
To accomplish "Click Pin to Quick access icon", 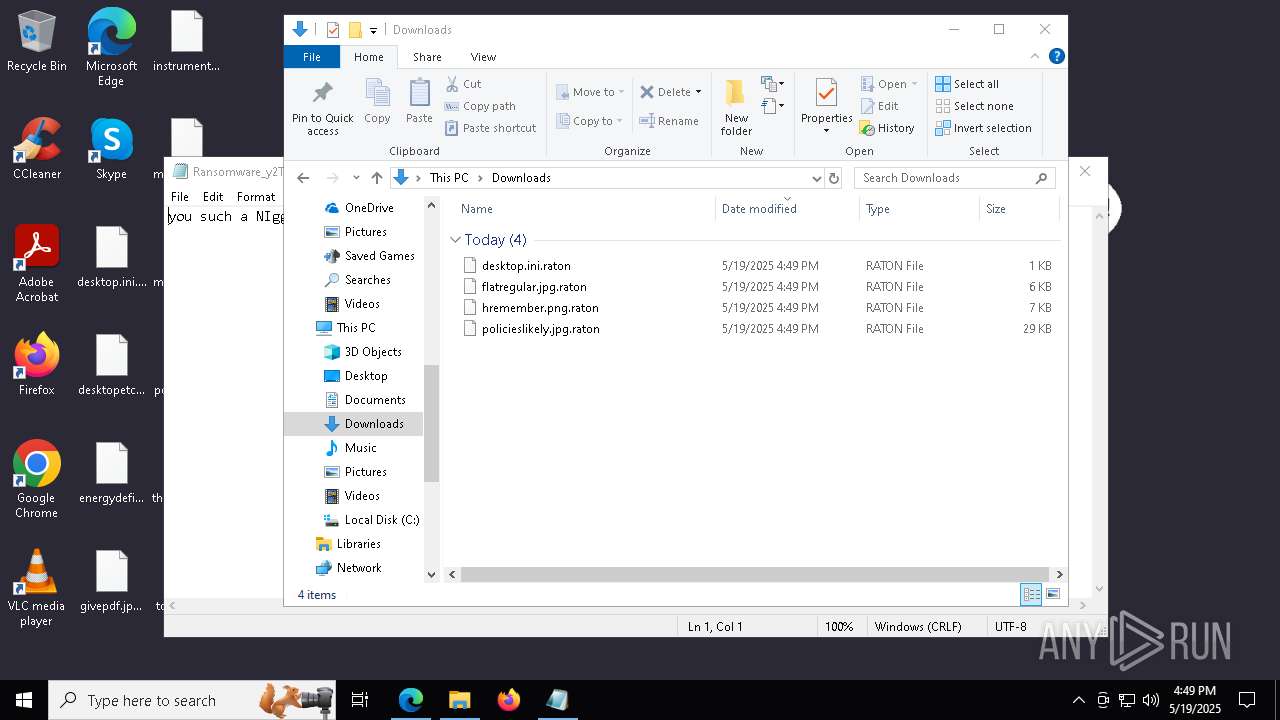I will [322, 108].
